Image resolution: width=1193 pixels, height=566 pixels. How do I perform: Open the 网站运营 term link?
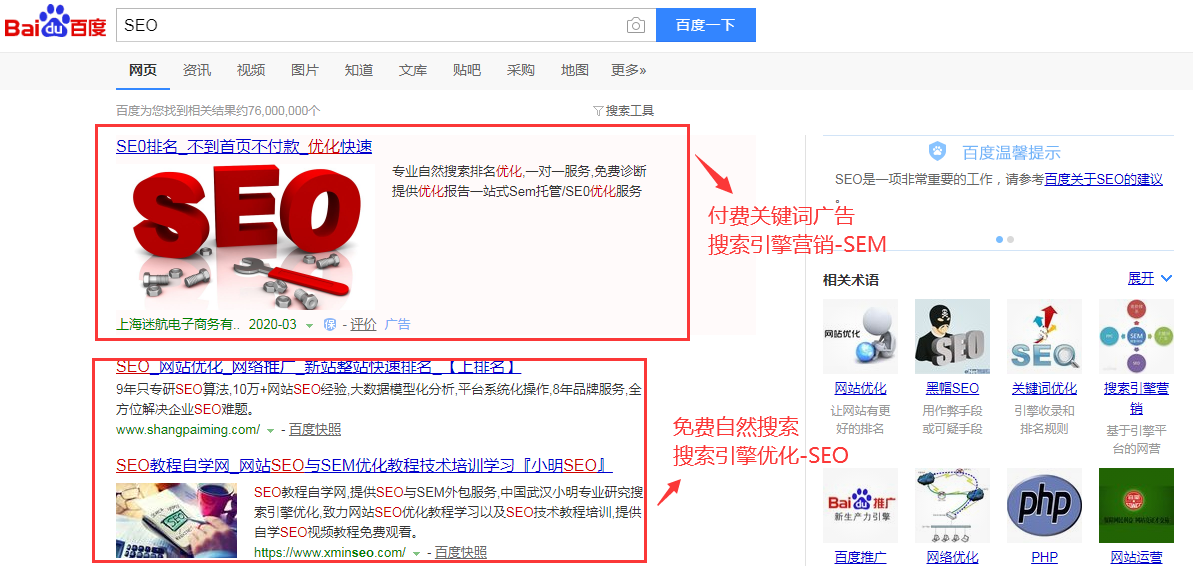[1137, 557]
